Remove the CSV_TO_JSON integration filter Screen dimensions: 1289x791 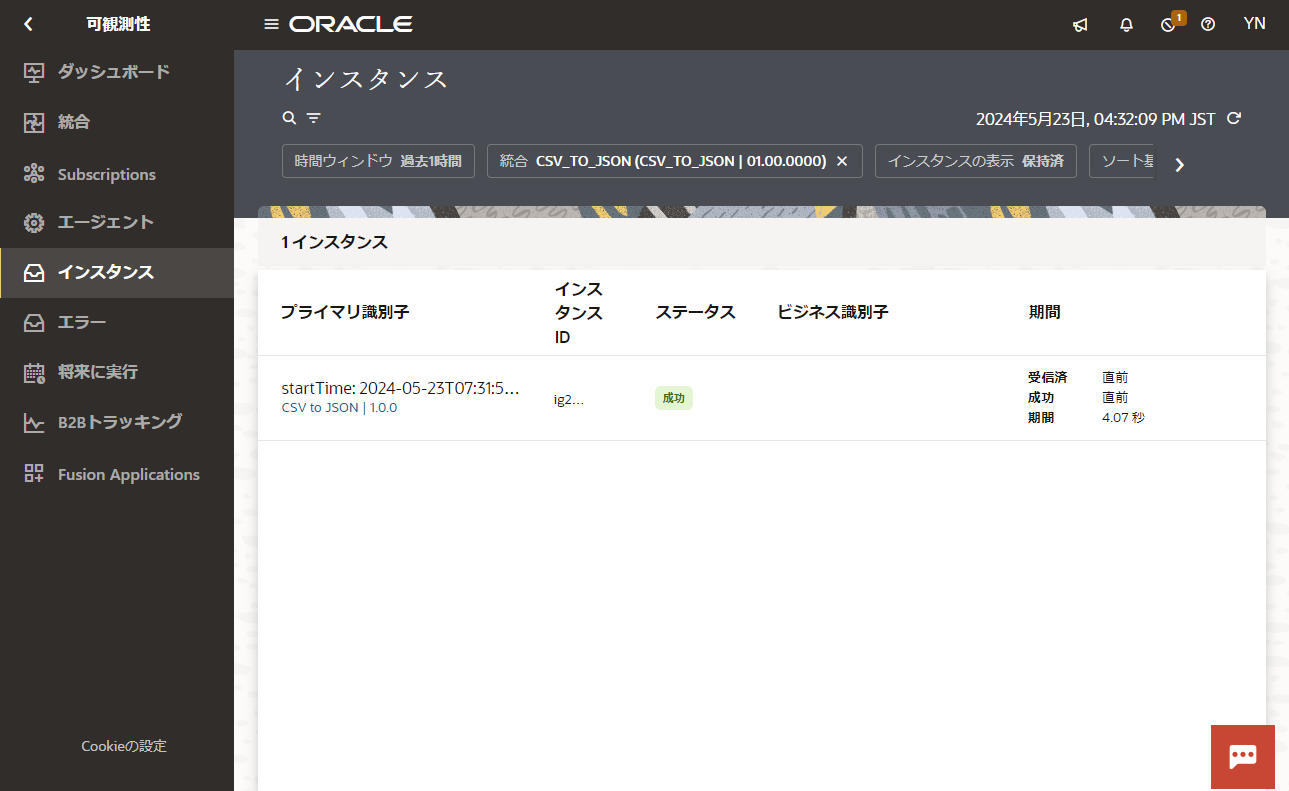pos(842,161)
